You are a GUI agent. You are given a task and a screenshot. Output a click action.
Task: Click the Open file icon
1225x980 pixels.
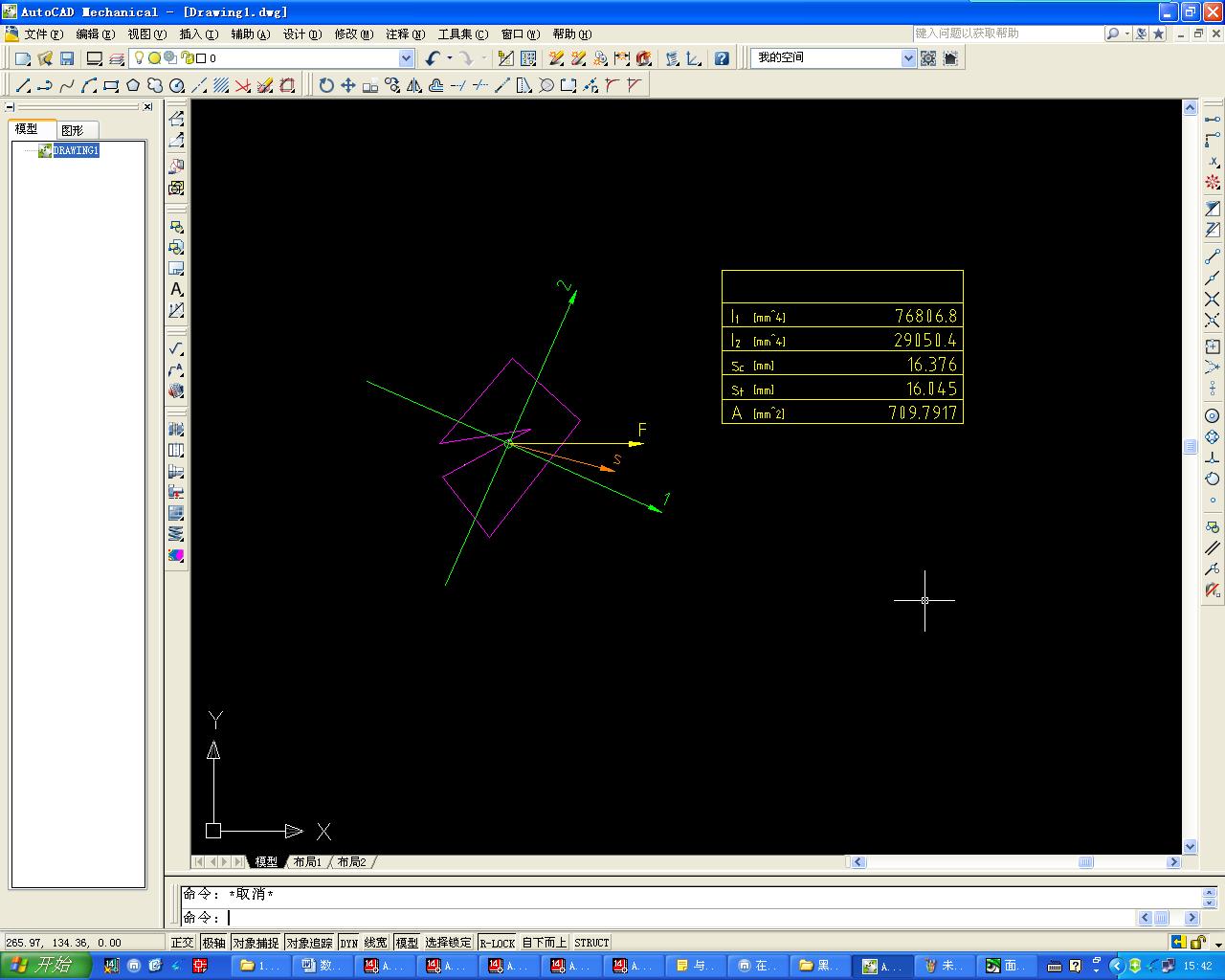[45, 58]
